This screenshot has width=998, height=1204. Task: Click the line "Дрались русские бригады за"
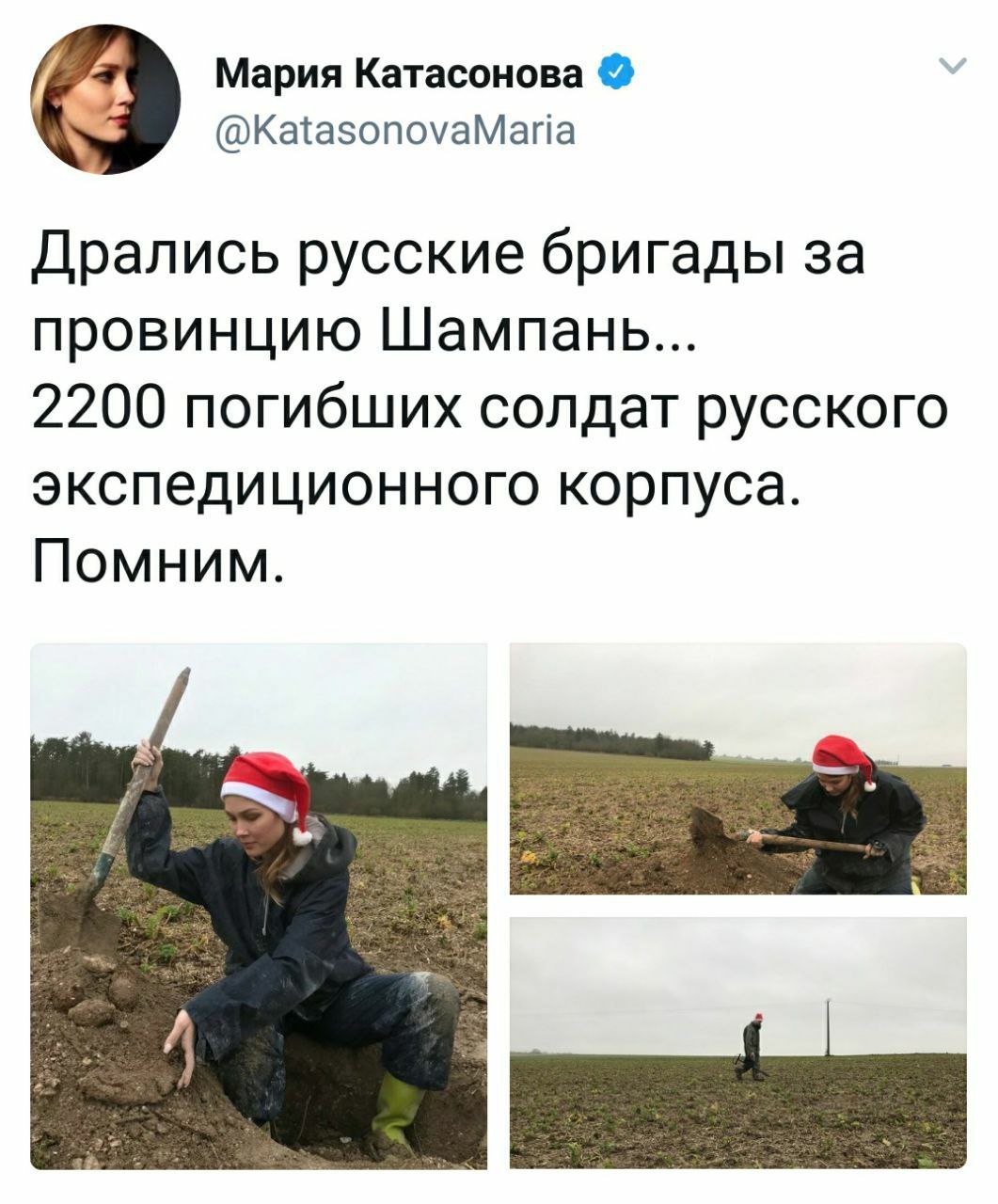coord(449,256)
